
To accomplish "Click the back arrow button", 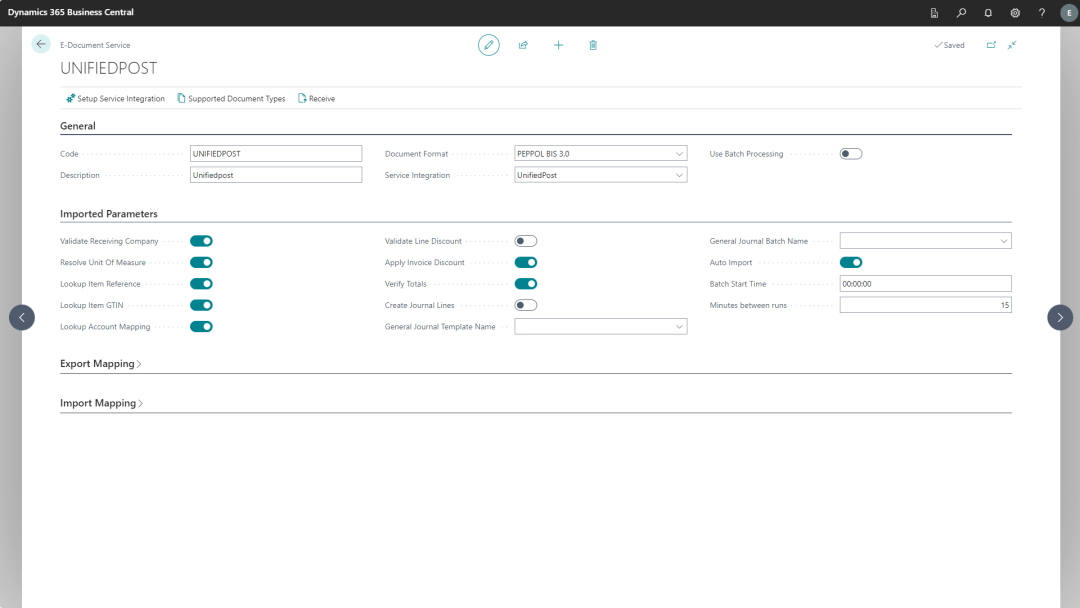I will [x=41, y=44].
